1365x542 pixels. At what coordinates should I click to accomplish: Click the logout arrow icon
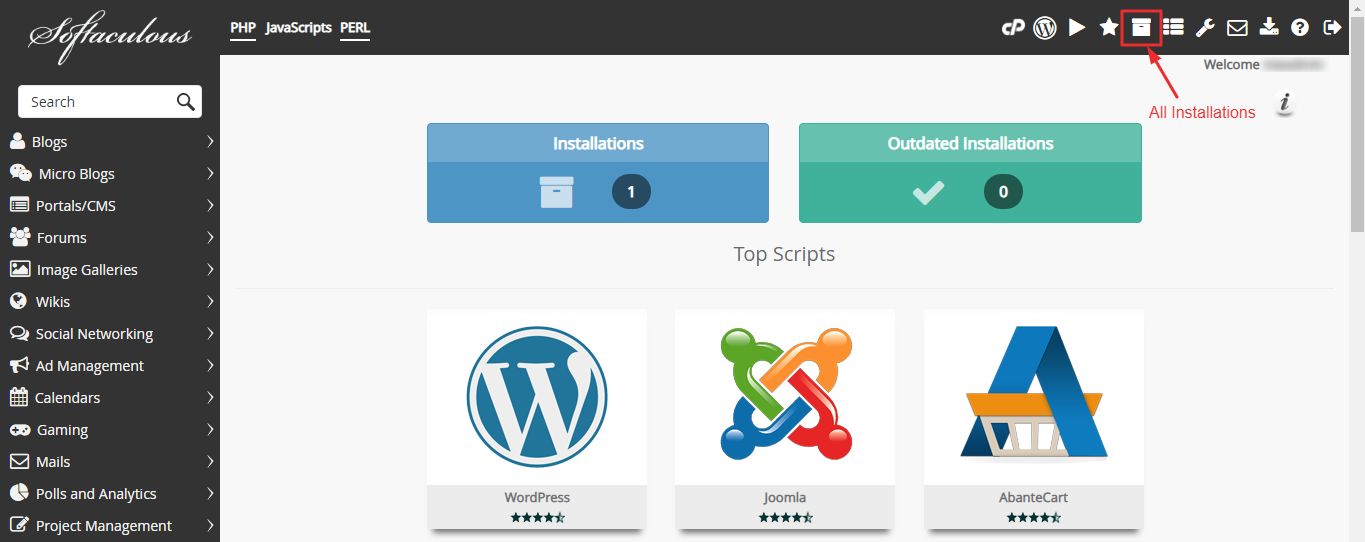1332,28
